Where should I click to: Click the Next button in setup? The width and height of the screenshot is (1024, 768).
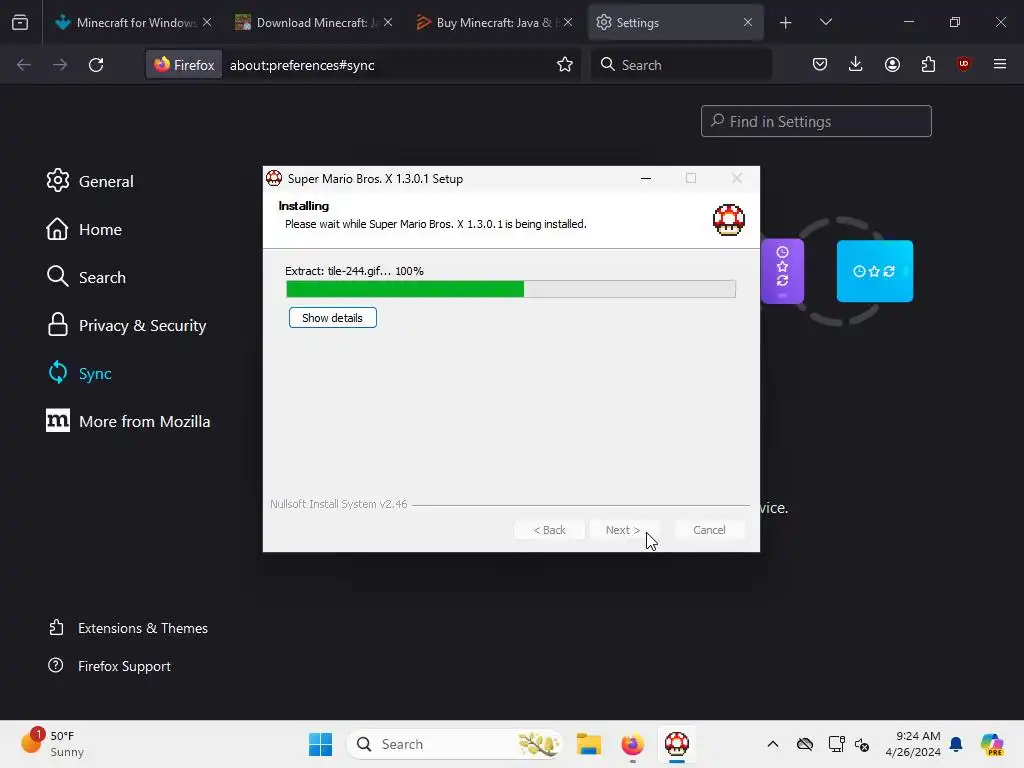pos(622,530)
